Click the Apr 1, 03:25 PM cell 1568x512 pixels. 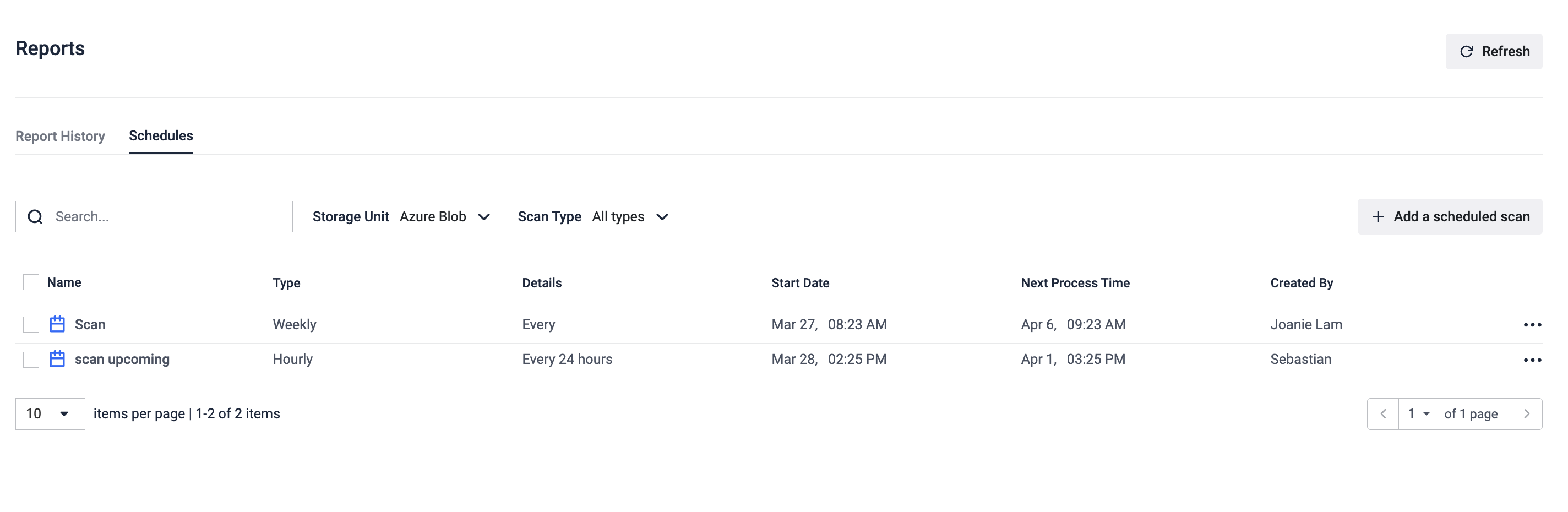point(1073,359)
